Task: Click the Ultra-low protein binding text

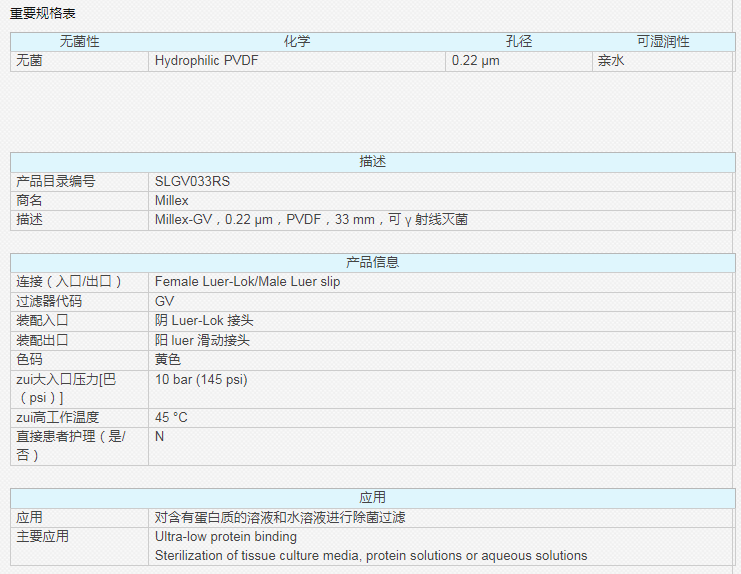Action: click(226, 537)
